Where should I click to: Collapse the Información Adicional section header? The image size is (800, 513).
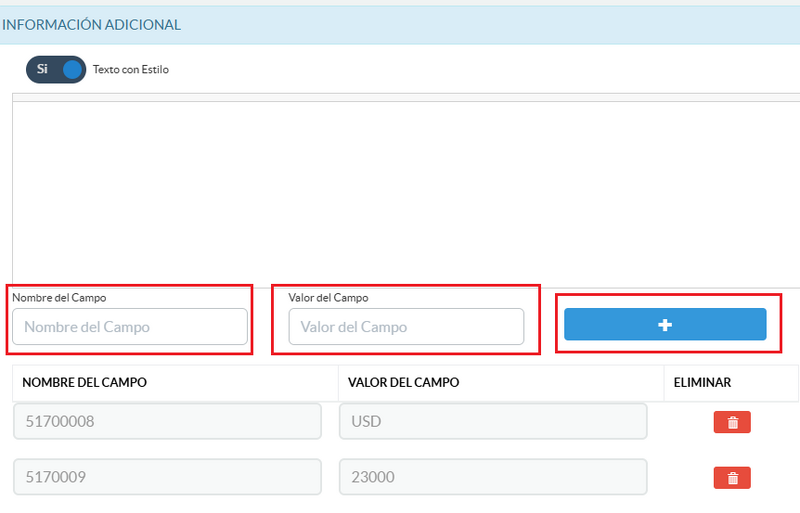[x=92, y=25]
